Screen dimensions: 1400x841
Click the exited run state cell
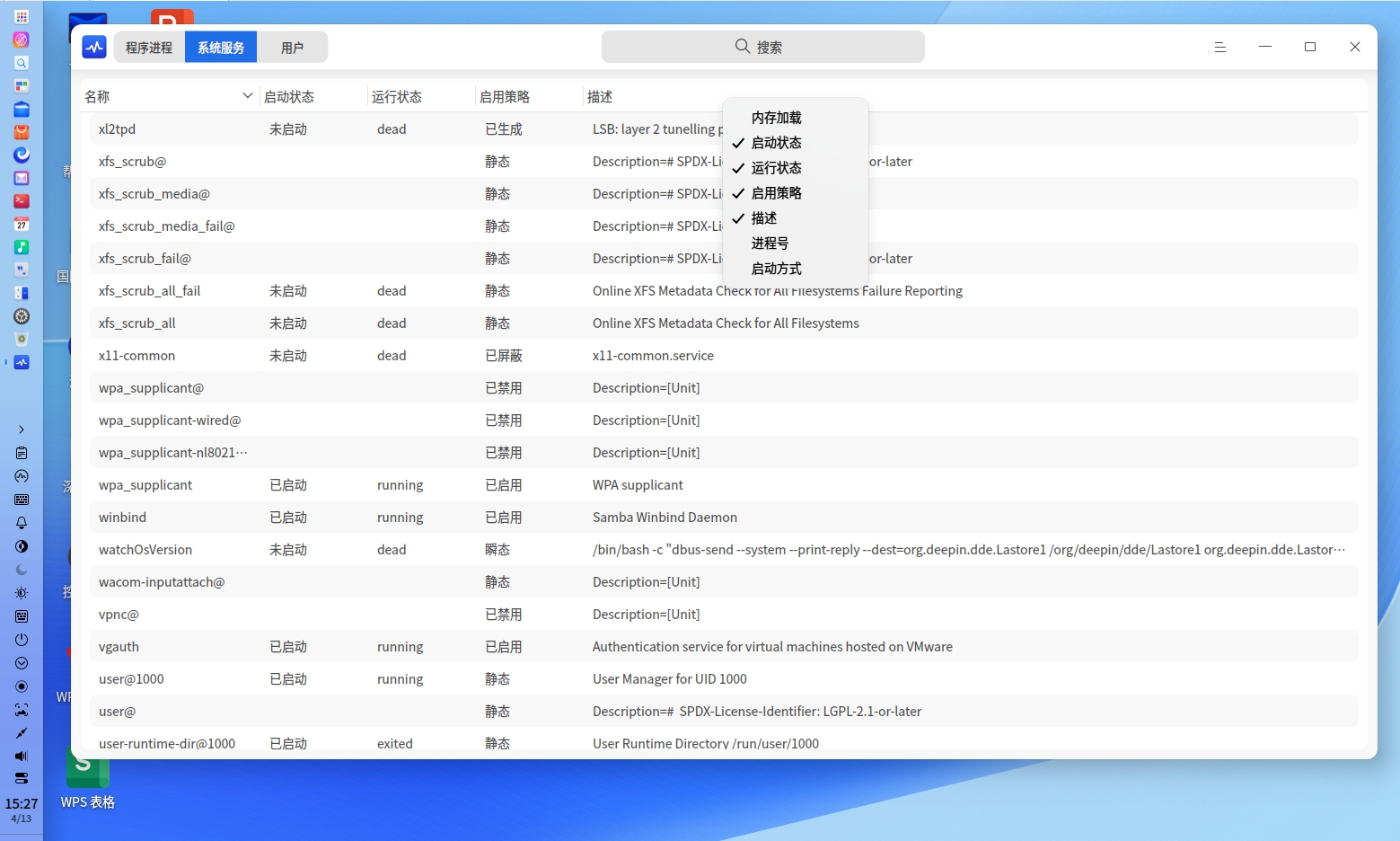(x=395, y=744)
